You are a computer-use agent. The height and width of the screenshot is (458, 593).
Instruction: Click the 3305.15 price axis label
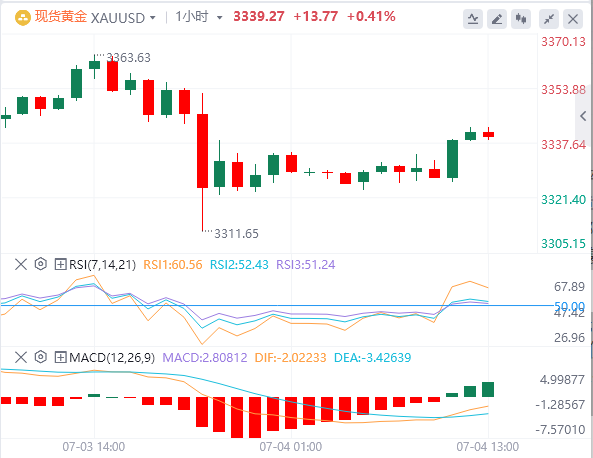[563, 243]
